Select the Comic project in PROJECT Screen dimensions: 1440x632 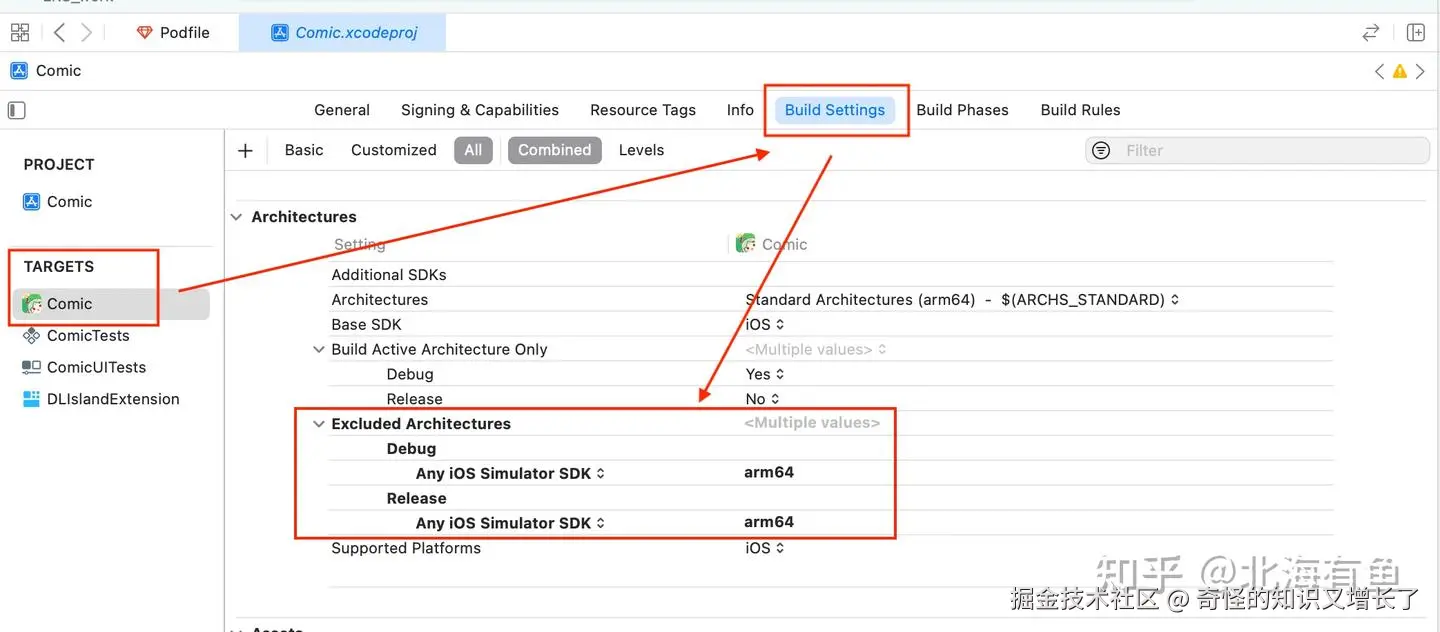[69, 202]
